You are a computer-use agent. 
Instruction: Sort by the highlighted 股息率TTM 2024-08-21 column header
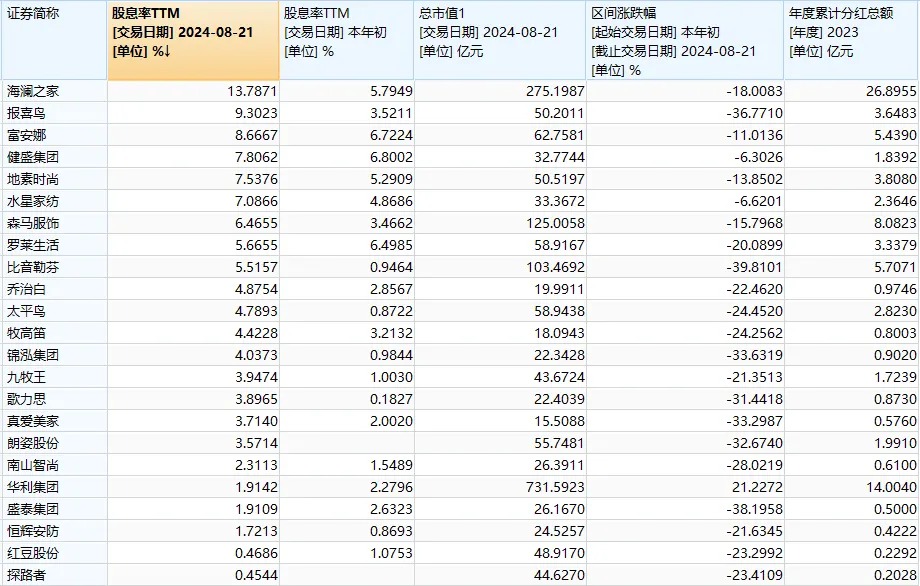pos(194,40)
